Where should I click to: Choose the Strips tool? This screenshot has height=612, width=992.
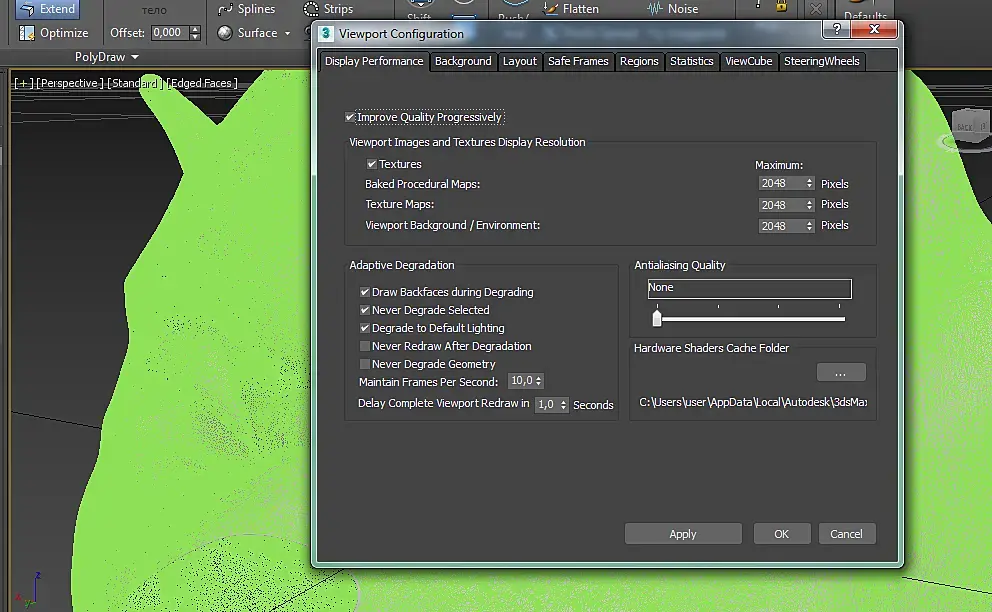328,9
